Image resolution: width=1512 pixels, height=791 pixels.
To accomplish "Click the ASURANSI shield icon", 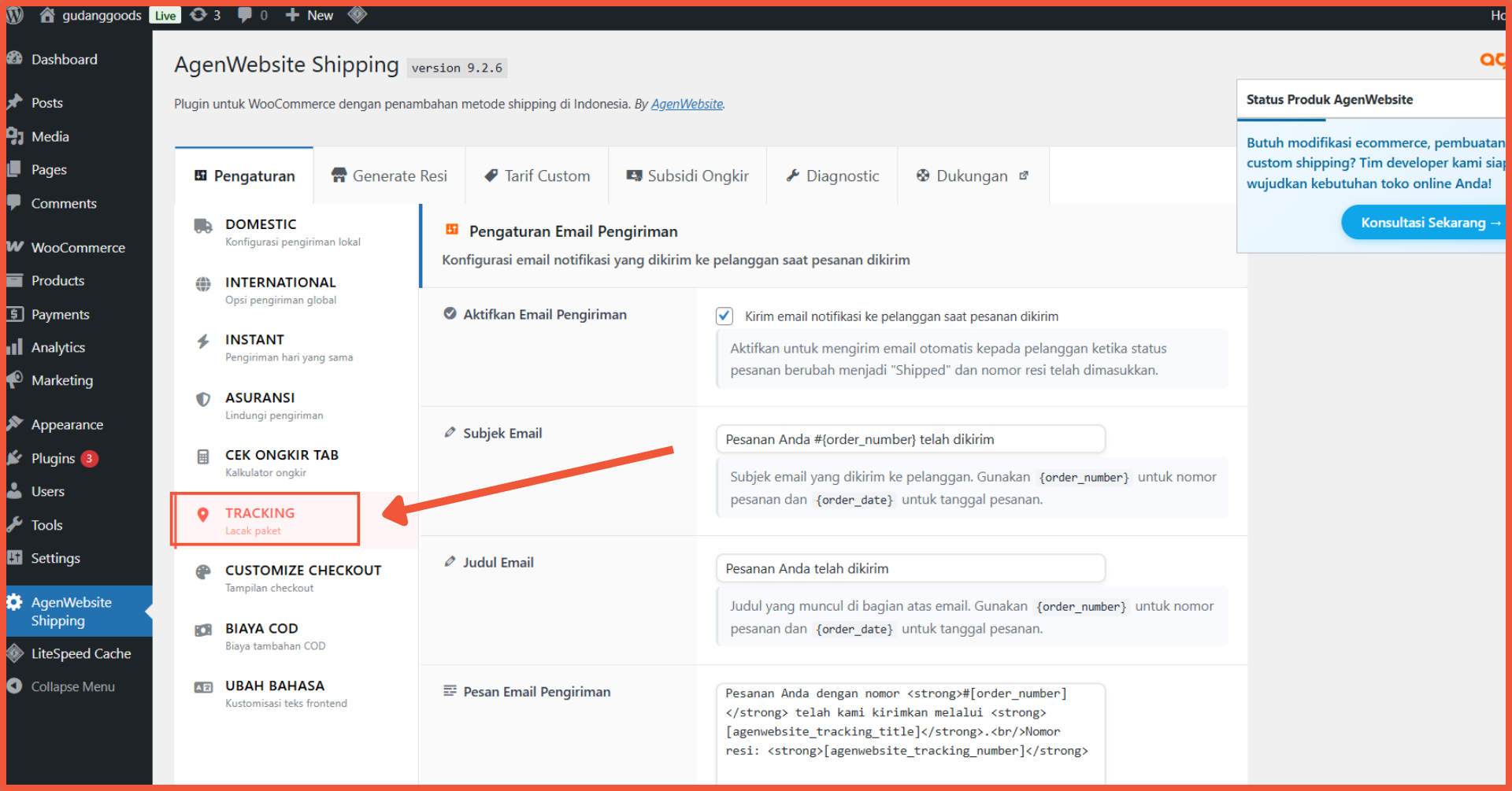I will 203,399.
